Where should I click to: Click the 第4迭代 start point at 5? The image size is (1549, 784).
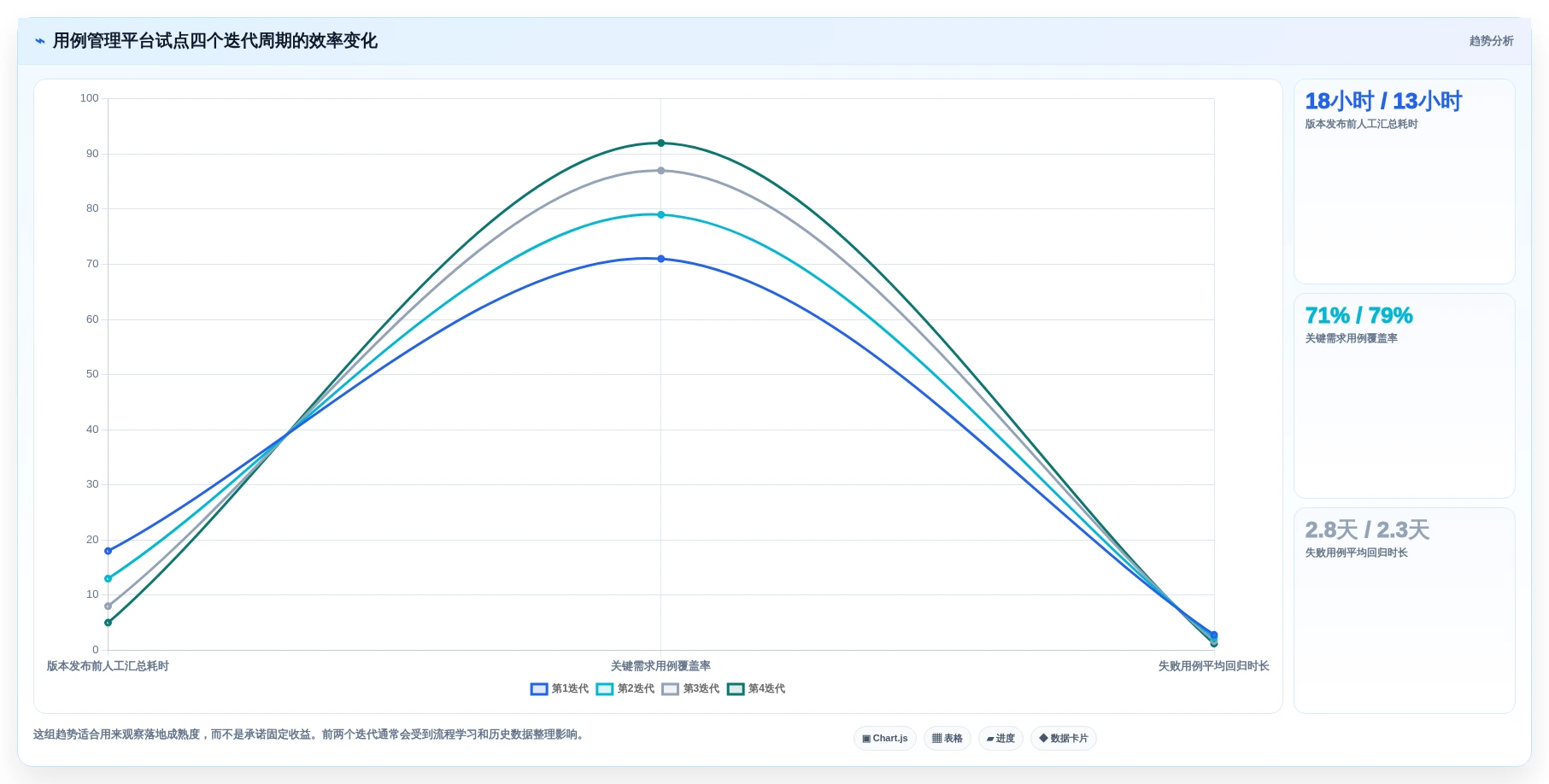(x=108, y=623)
